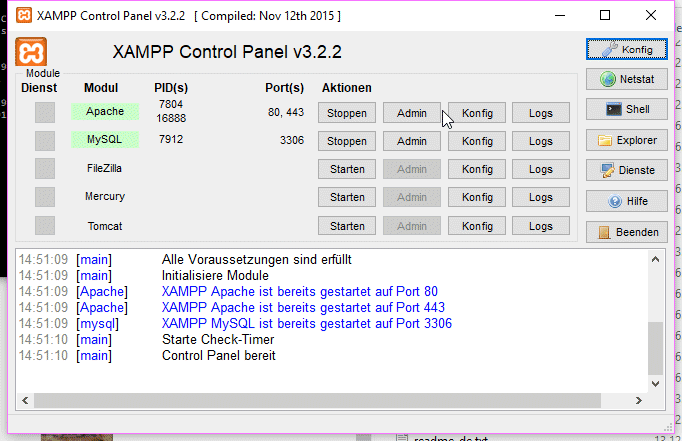Select the FileZilla module label

pos(104,168)
